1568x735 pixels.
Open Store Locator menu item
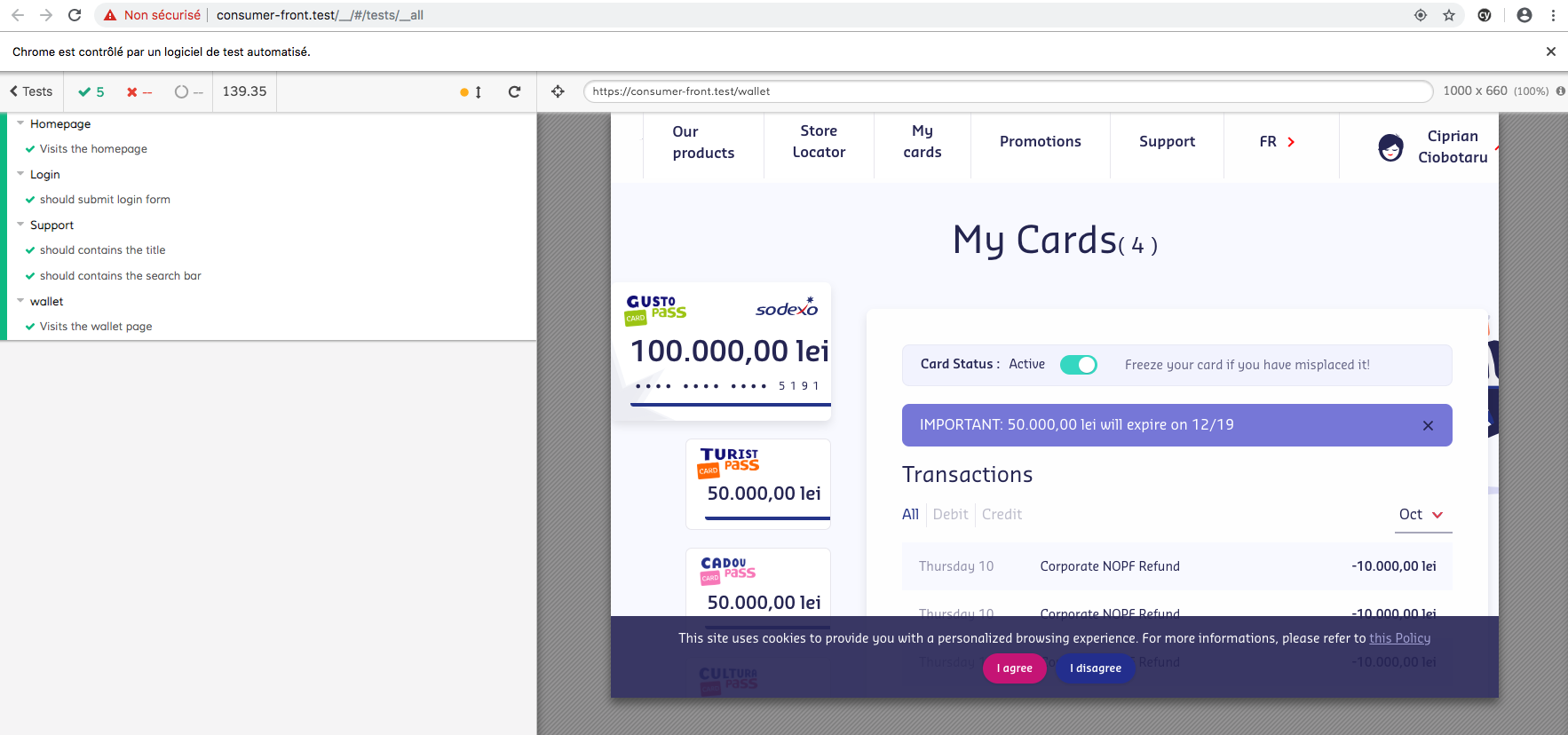[x=819, y=142]
